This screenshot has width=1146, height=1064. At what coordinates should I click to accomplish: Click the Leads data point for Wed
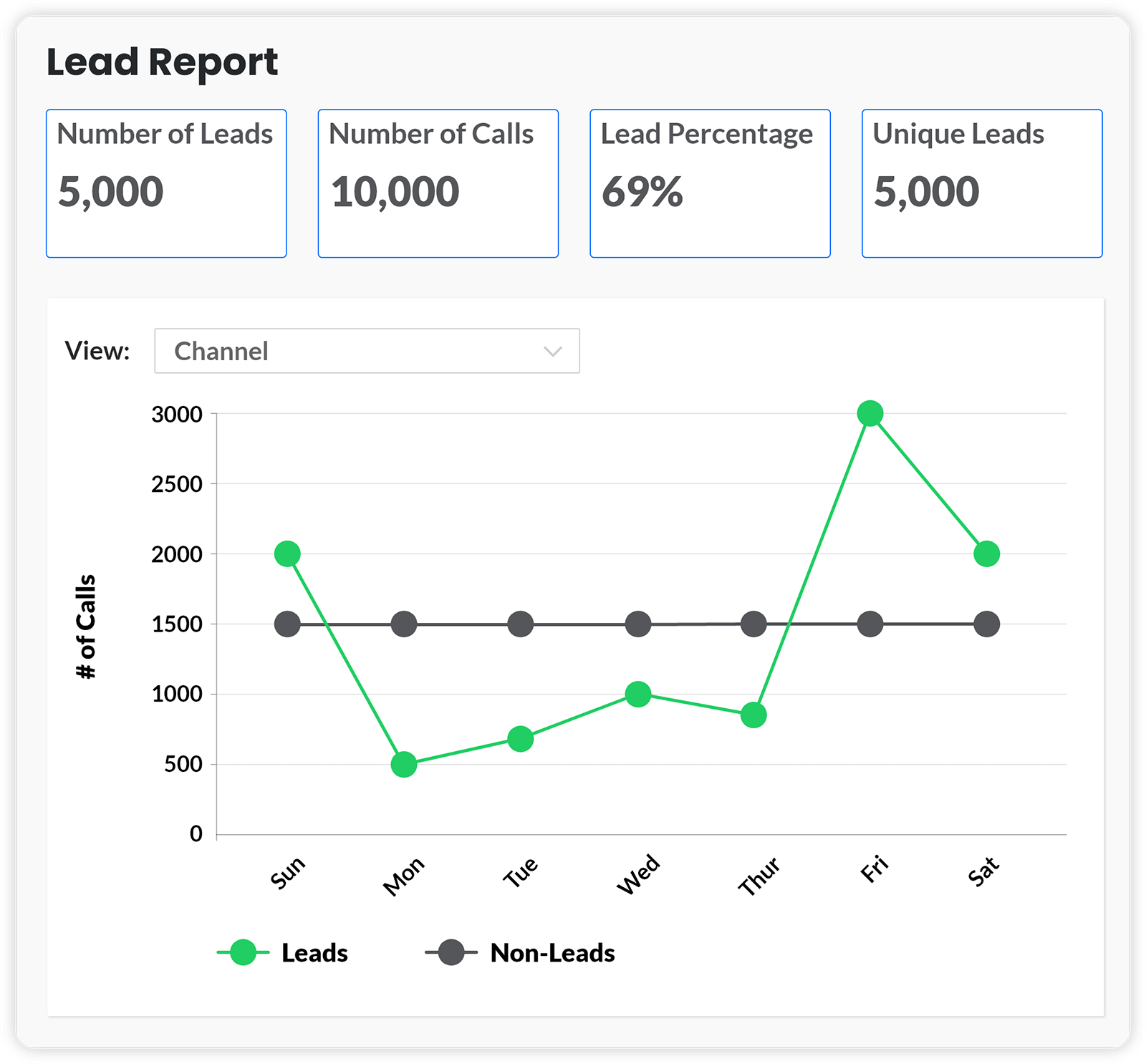[x=637, y=694]
